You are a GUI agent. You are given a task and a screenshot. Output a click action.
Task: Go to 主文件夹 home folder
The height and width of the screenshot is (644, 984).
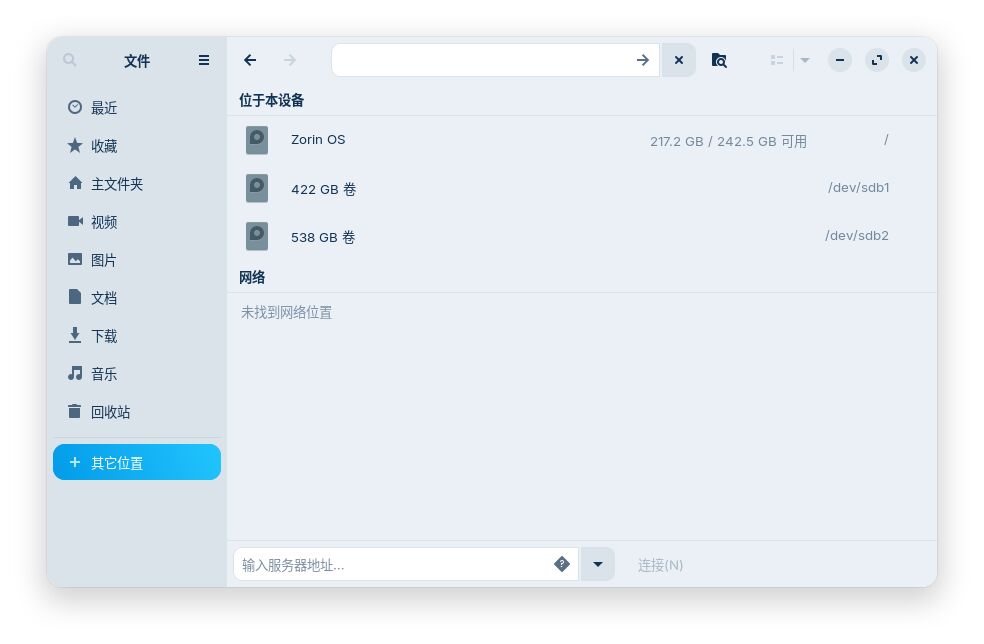[x=116, y=184]
